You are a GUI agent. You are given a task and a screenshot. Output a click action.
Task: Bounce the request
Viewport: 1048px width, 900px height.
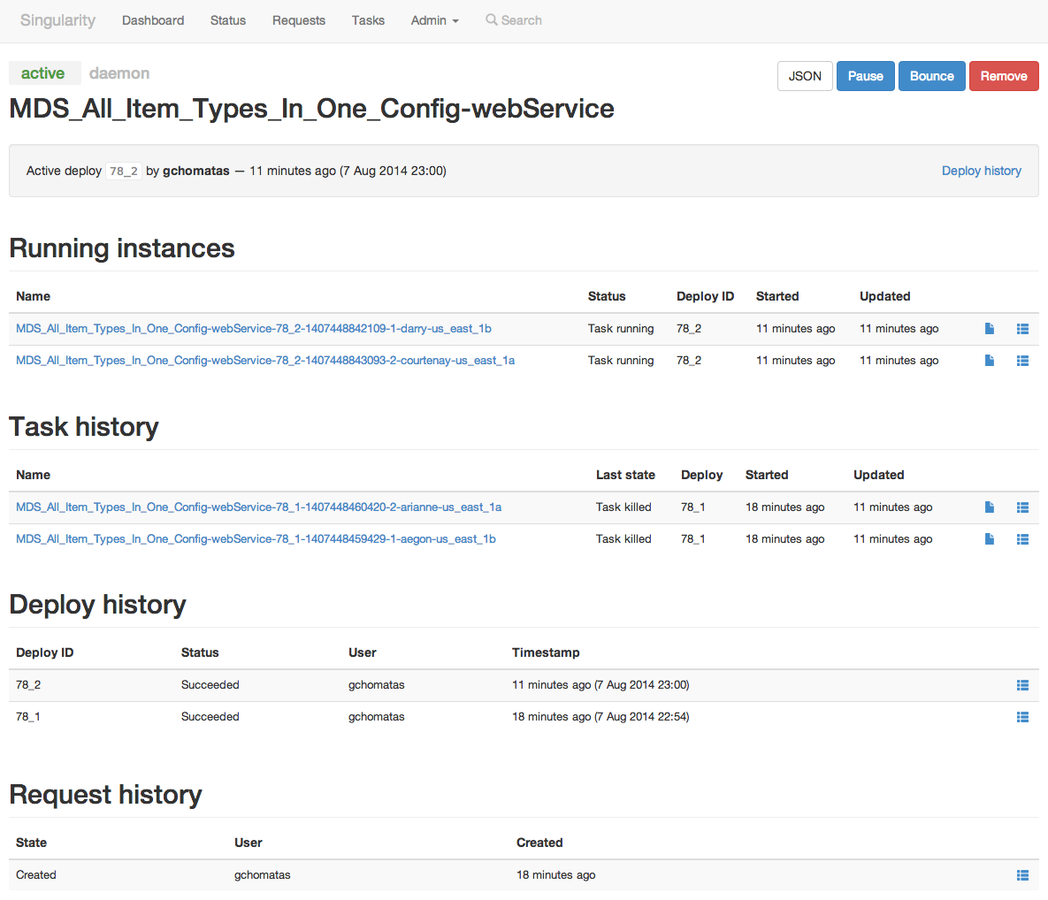932,76
